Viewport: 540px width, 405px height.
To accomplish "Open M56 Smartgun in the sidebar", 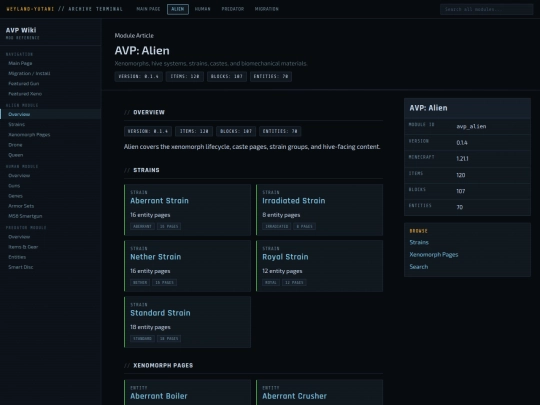I will (25, 216).
